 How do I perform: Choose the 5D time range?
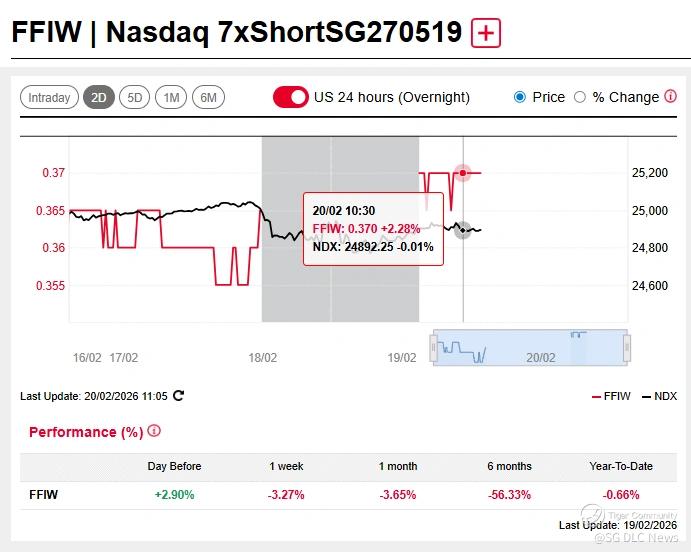click(134, 97)
